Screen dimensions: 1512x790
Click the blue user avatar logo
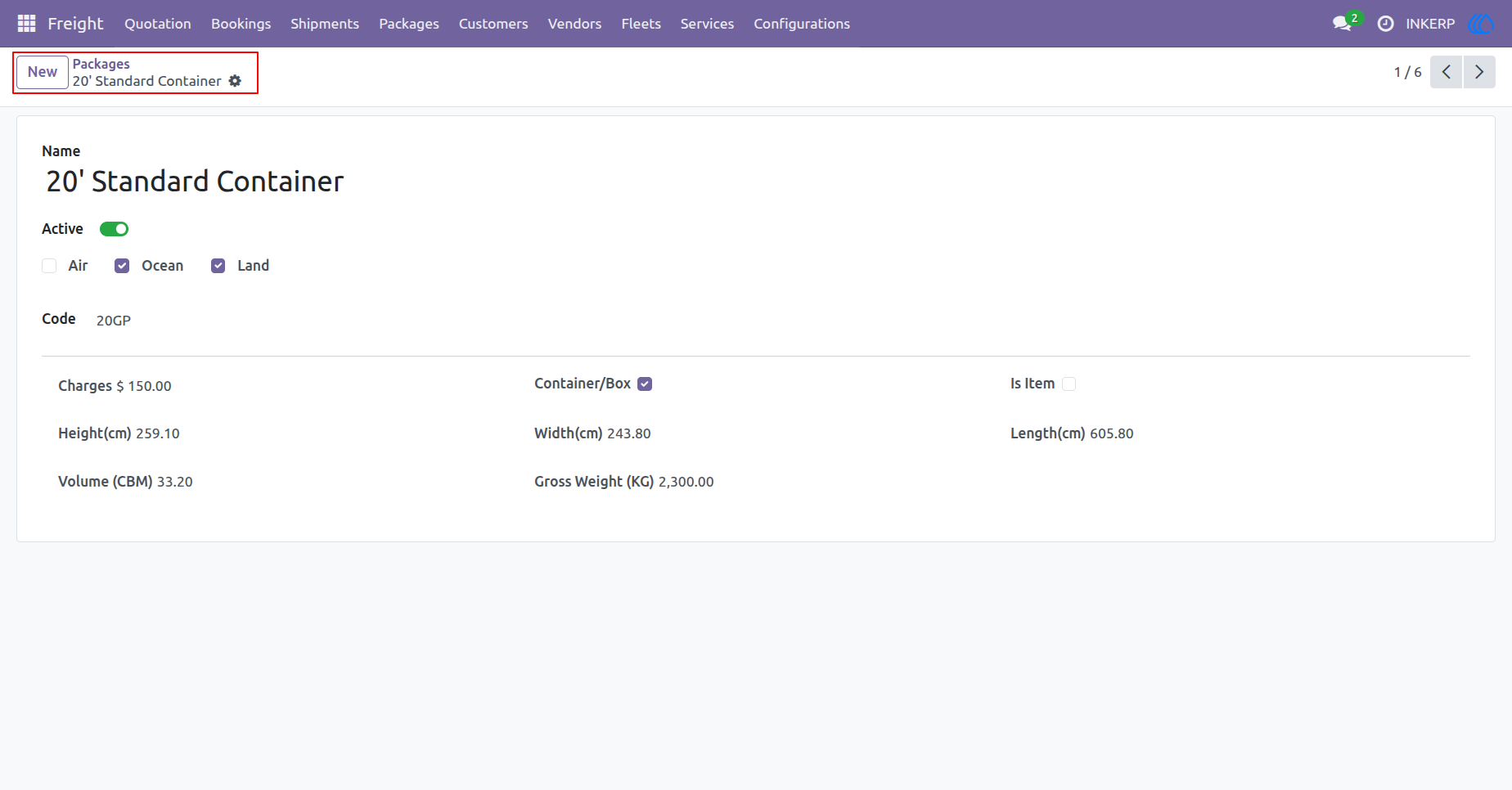click(1481, 24)
